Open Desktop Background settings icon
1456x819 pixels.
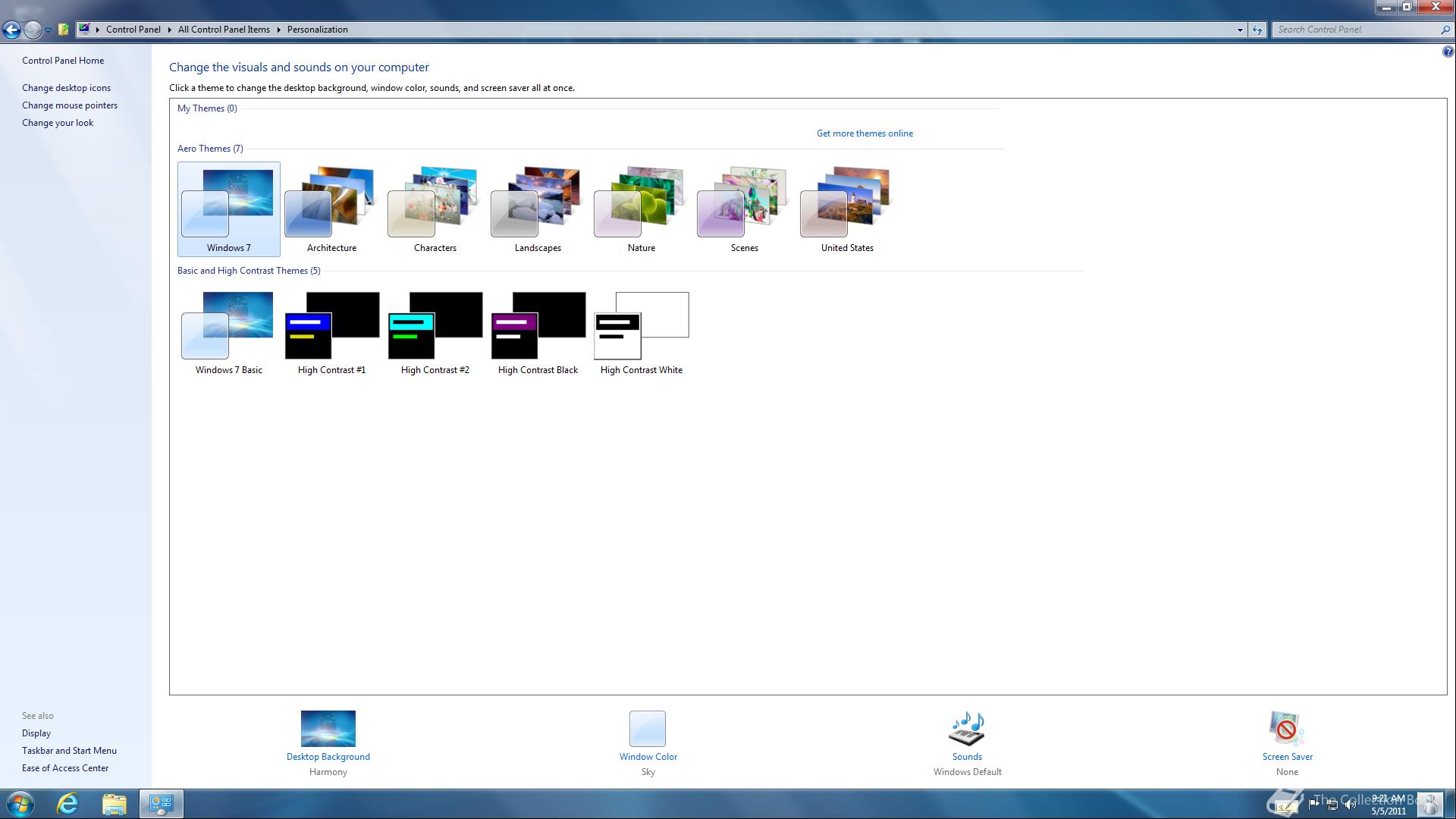[328, 729]
